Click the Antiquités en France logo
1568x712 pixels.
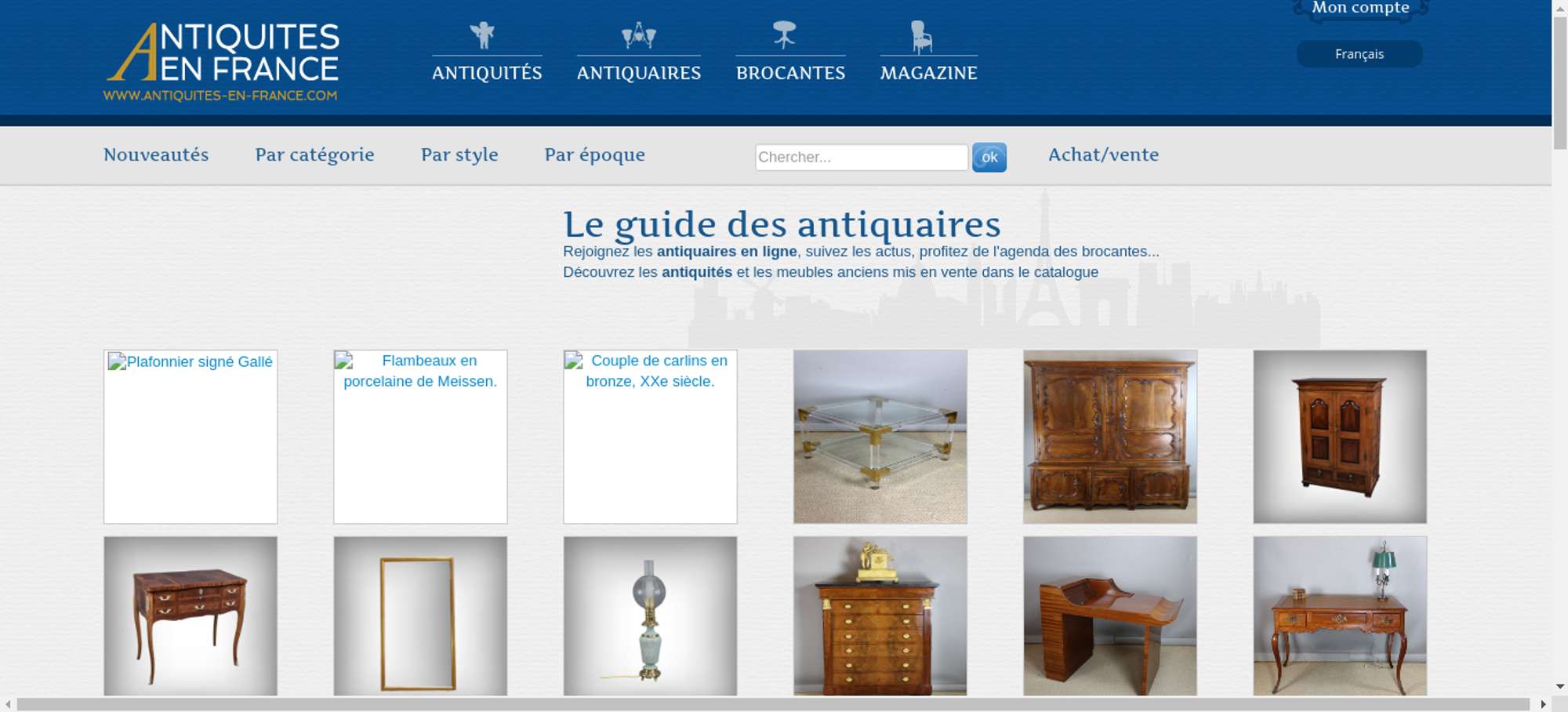pos(222,62)
